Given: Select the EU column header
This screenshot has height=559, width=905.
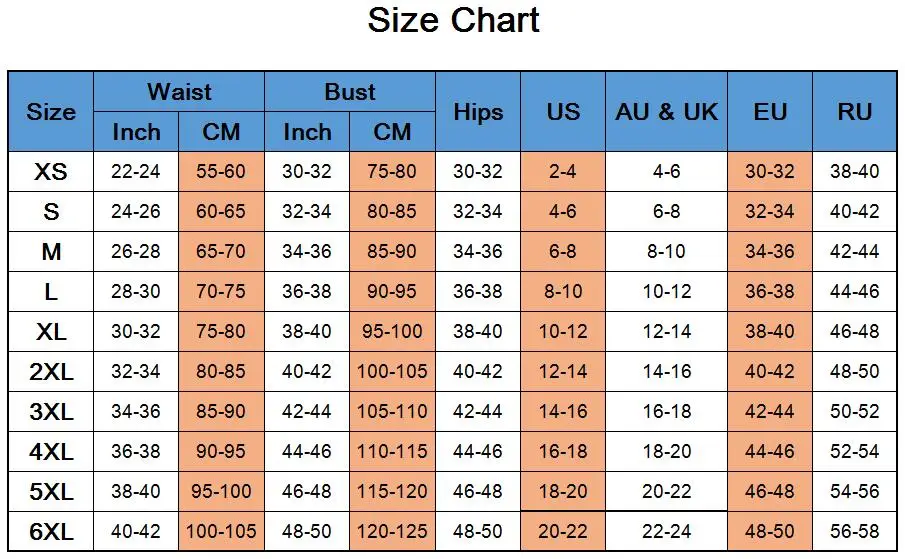Looking at the screenshot, I should 770,112.
